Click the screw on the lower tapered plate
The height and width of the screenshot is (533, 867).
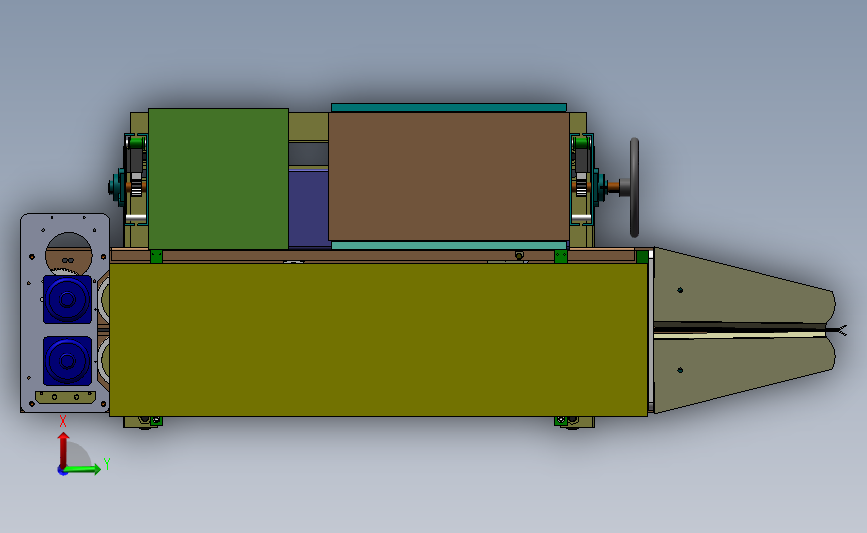[680, 370]
